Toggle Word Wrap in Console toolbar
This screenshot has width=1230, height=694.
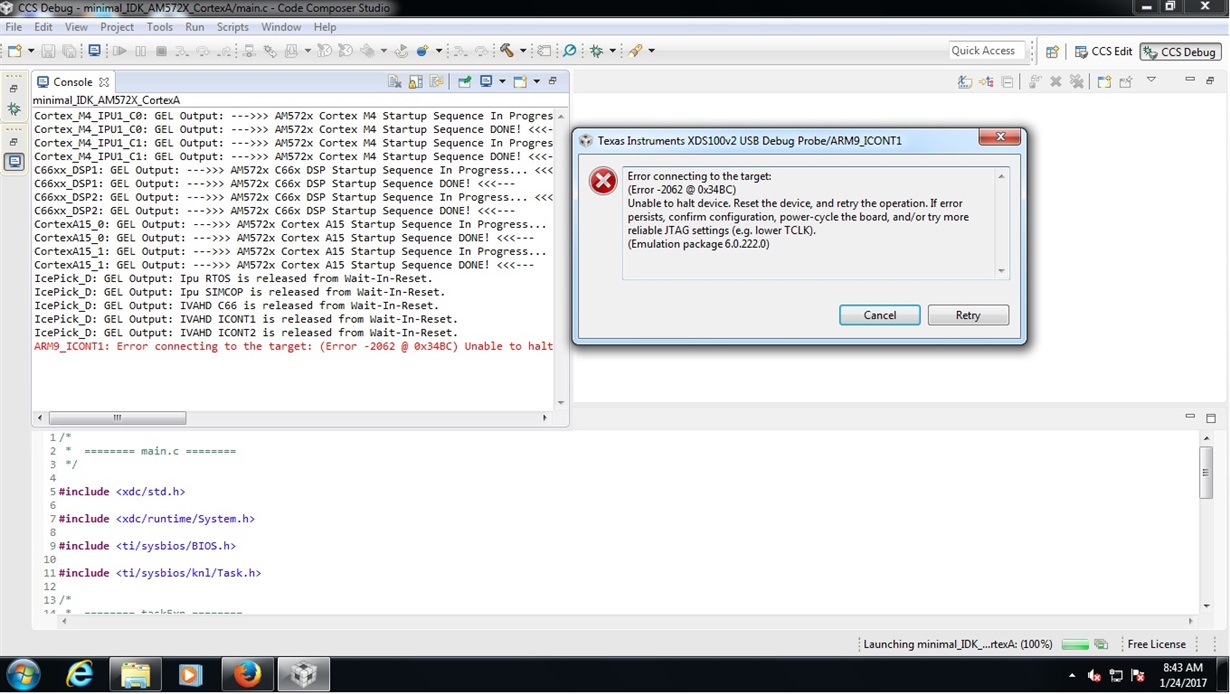point(436,81)
